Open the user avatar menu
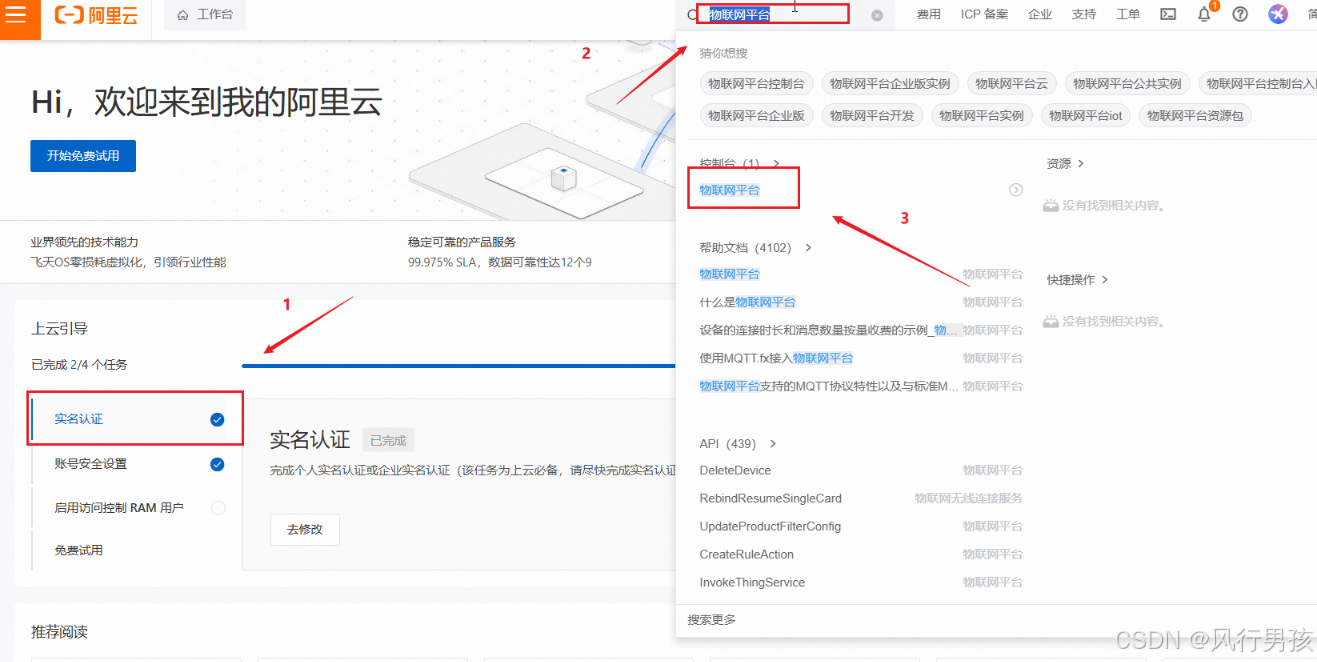This screenshot has height=662, width=1317. tap(1278, 14)
